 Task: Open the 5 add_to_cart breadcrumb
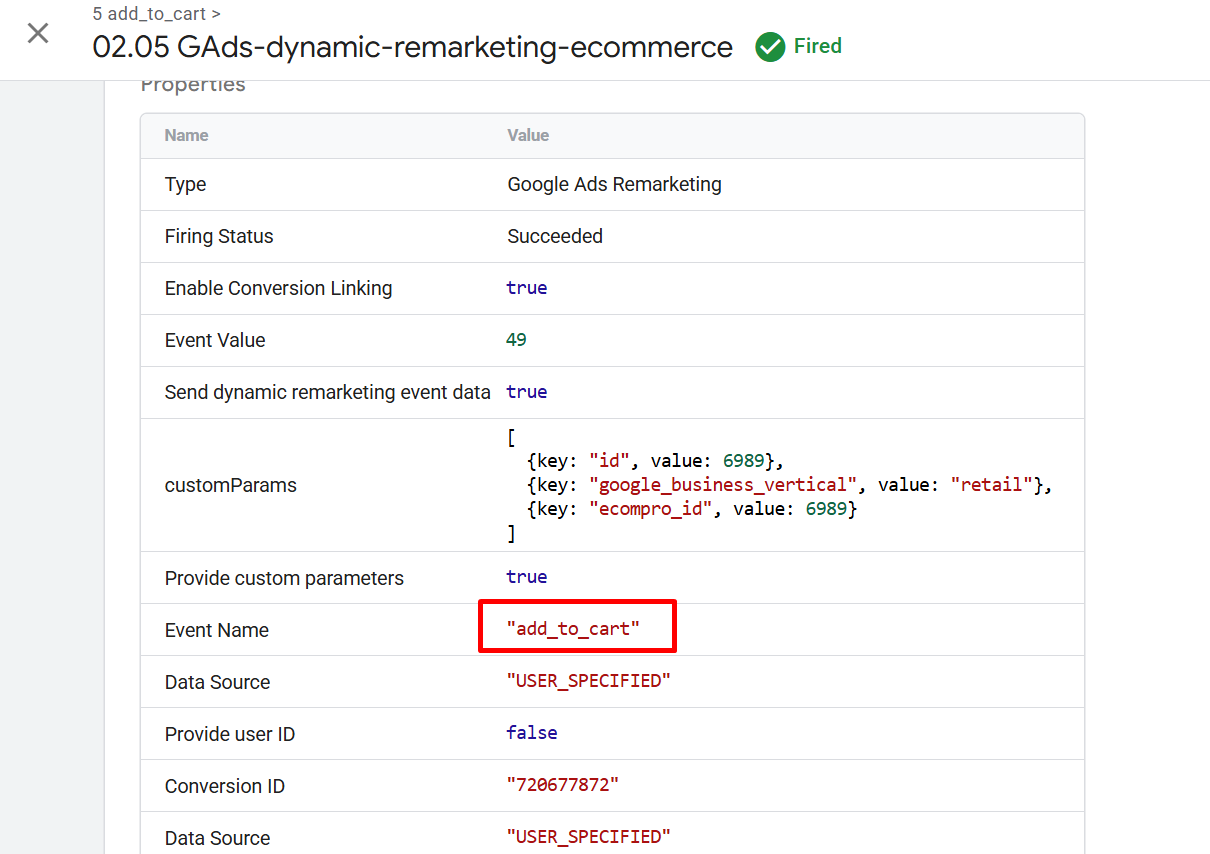pyautogui.click(x=148, y=13)
